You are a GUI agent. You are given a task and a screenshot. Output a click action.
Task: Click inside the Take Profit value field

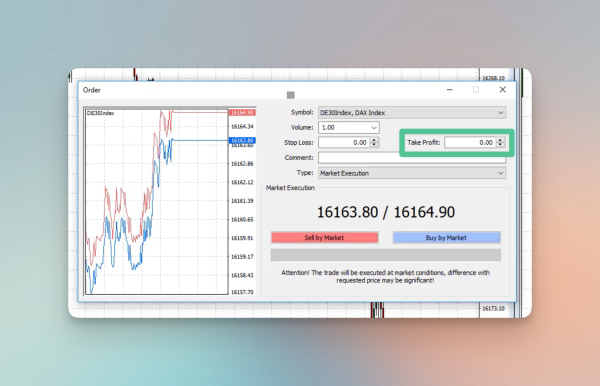tap(470, 142)
